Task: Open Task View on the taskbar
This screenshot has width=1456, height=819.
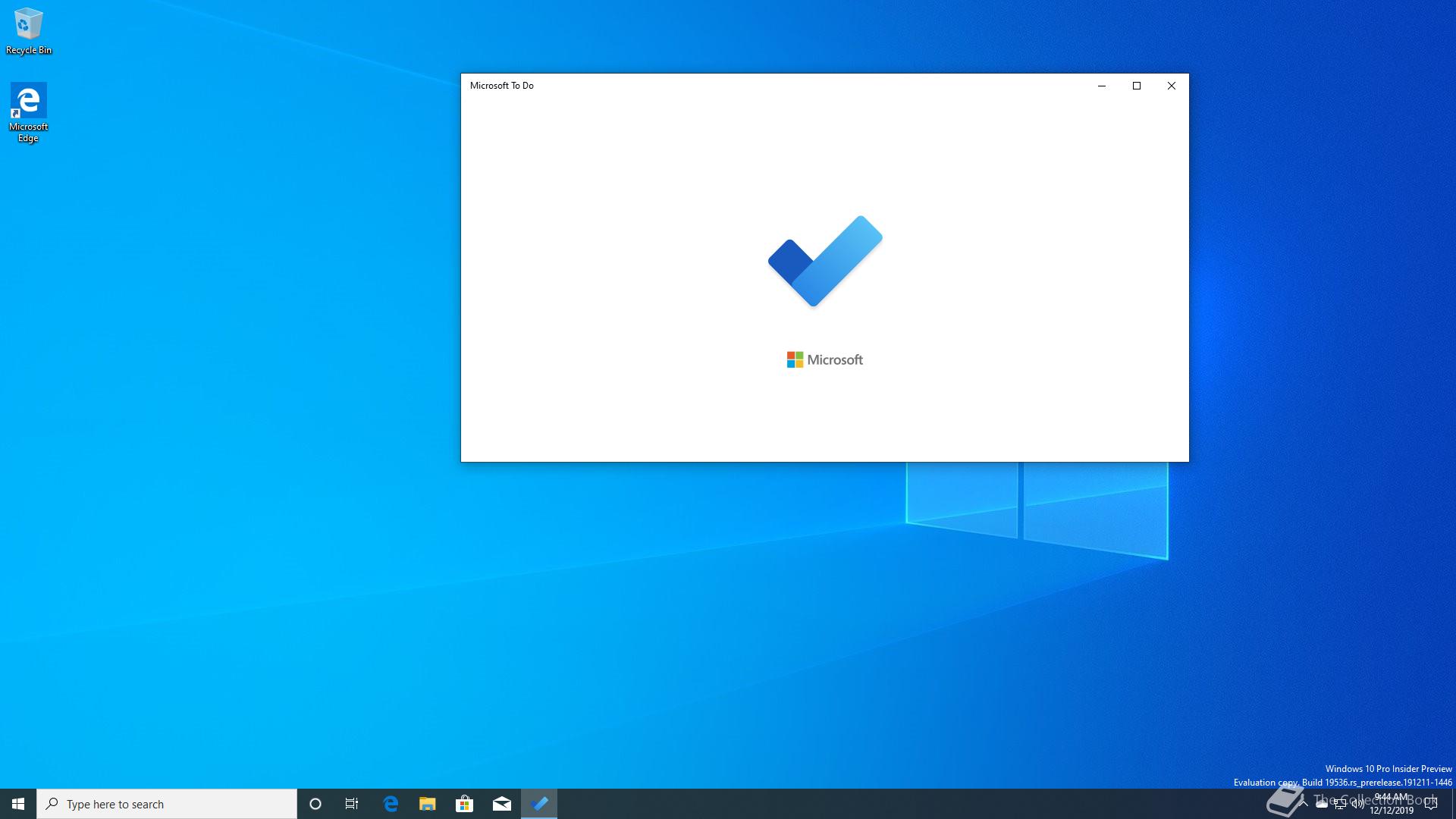Action: tap(352, 804)
